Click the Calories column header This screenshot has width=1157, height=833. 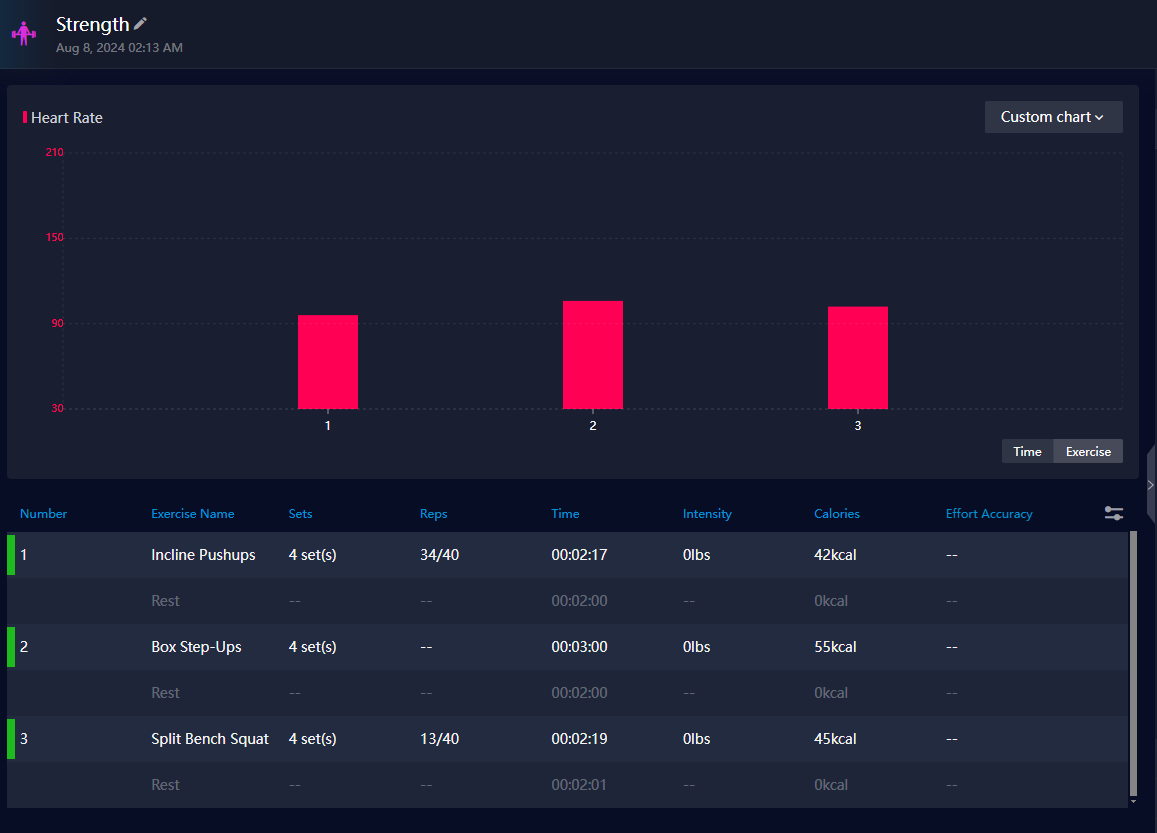click(x=836, y=514)
